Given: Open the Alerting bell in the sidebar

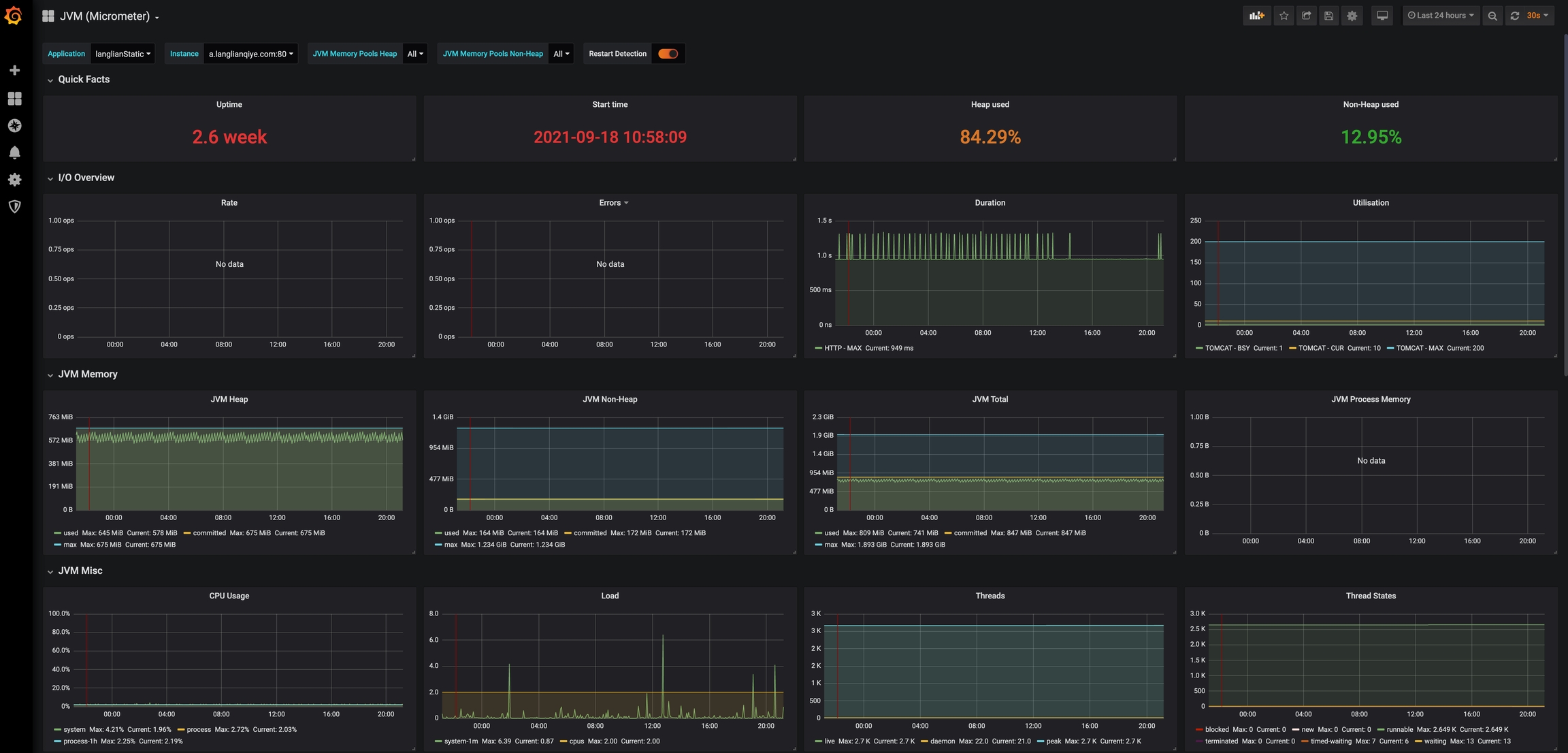Looking at the screenshot, I should 14,153.
